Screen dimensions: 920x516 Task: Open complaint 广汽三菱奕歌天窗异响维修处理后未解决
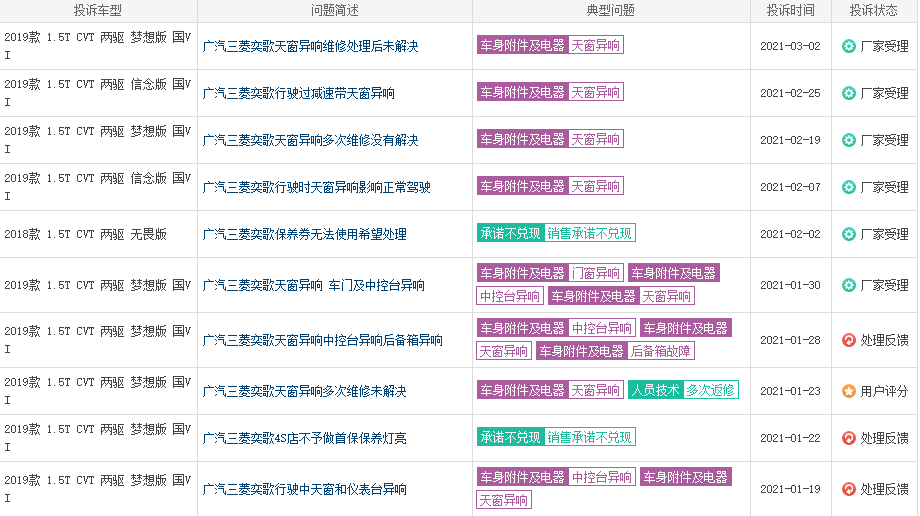tap(310, 46)
